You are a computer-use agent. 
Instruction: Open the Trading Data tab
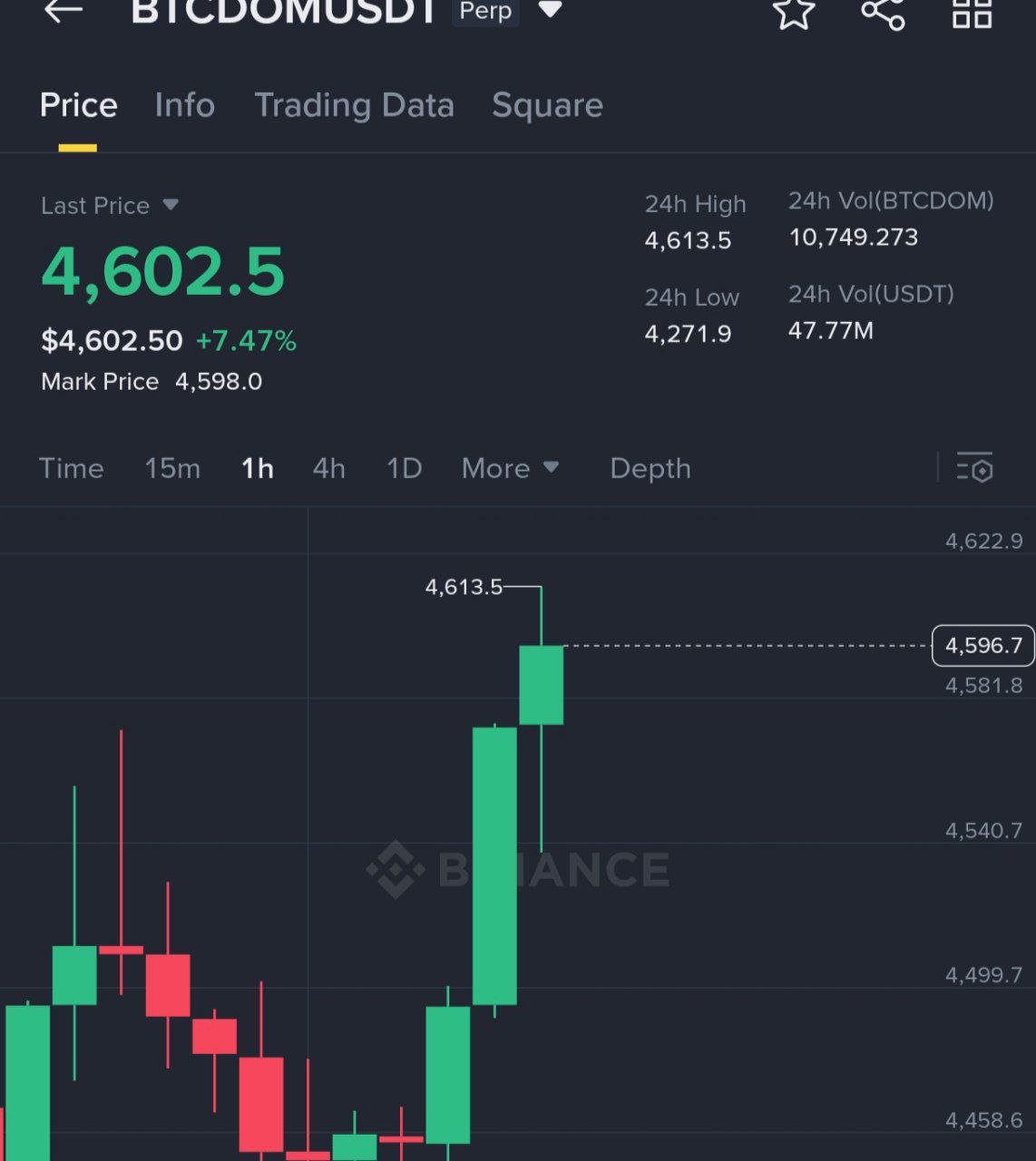[x=354, y=105]
